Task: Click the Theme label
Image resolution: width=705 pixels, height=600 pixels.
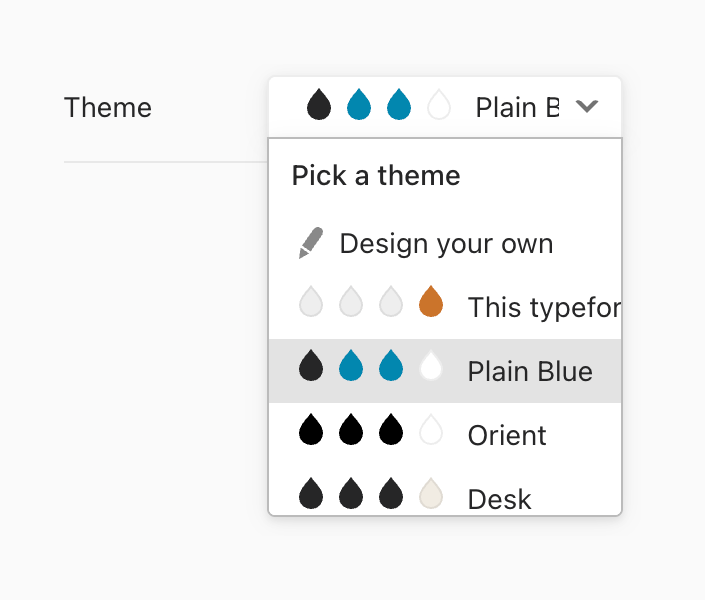Action: 108,107
